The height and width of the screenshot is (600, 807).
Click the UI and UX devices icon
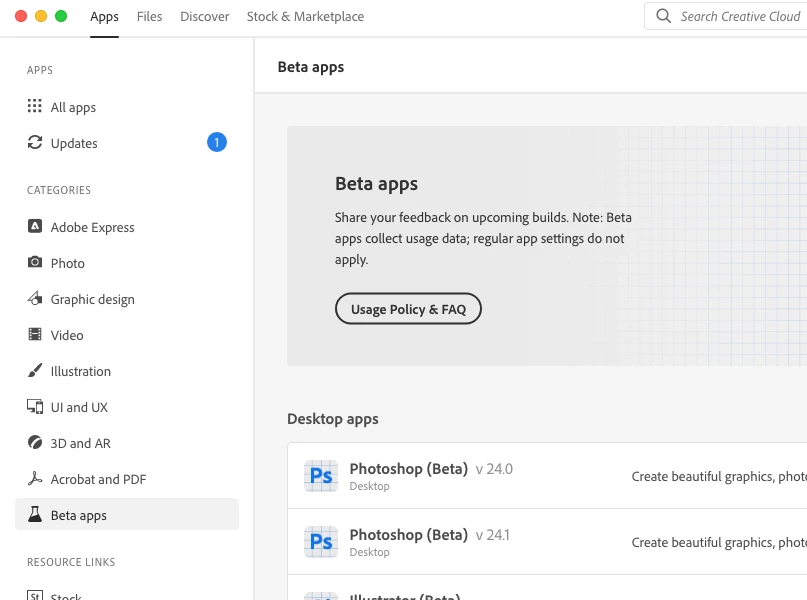click(34, 406)
